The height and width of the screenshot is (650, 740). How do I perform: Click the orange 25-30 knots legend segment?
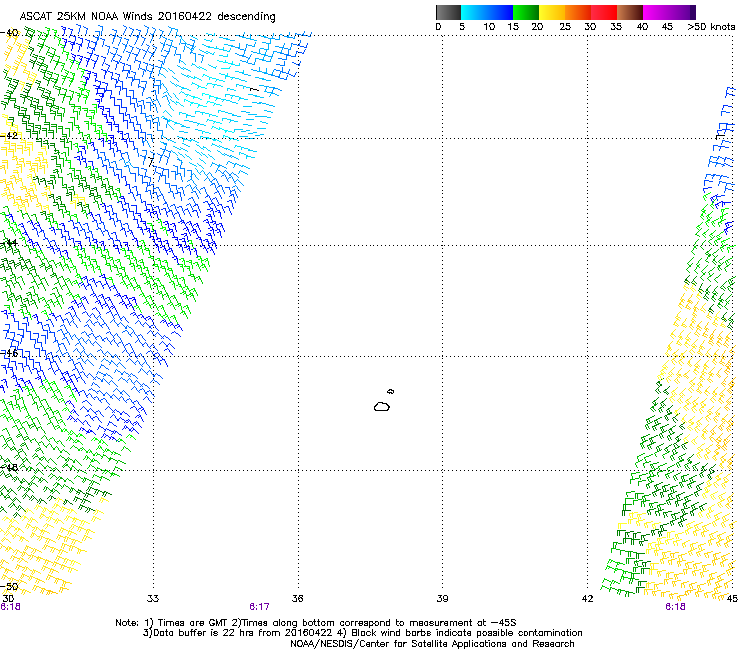[x=578, y=12]
